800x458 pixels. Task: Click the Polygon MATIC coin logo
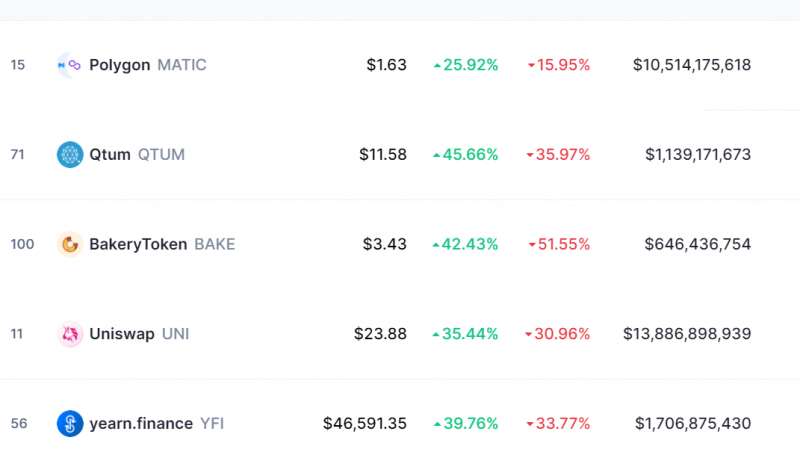click(70, 65)
